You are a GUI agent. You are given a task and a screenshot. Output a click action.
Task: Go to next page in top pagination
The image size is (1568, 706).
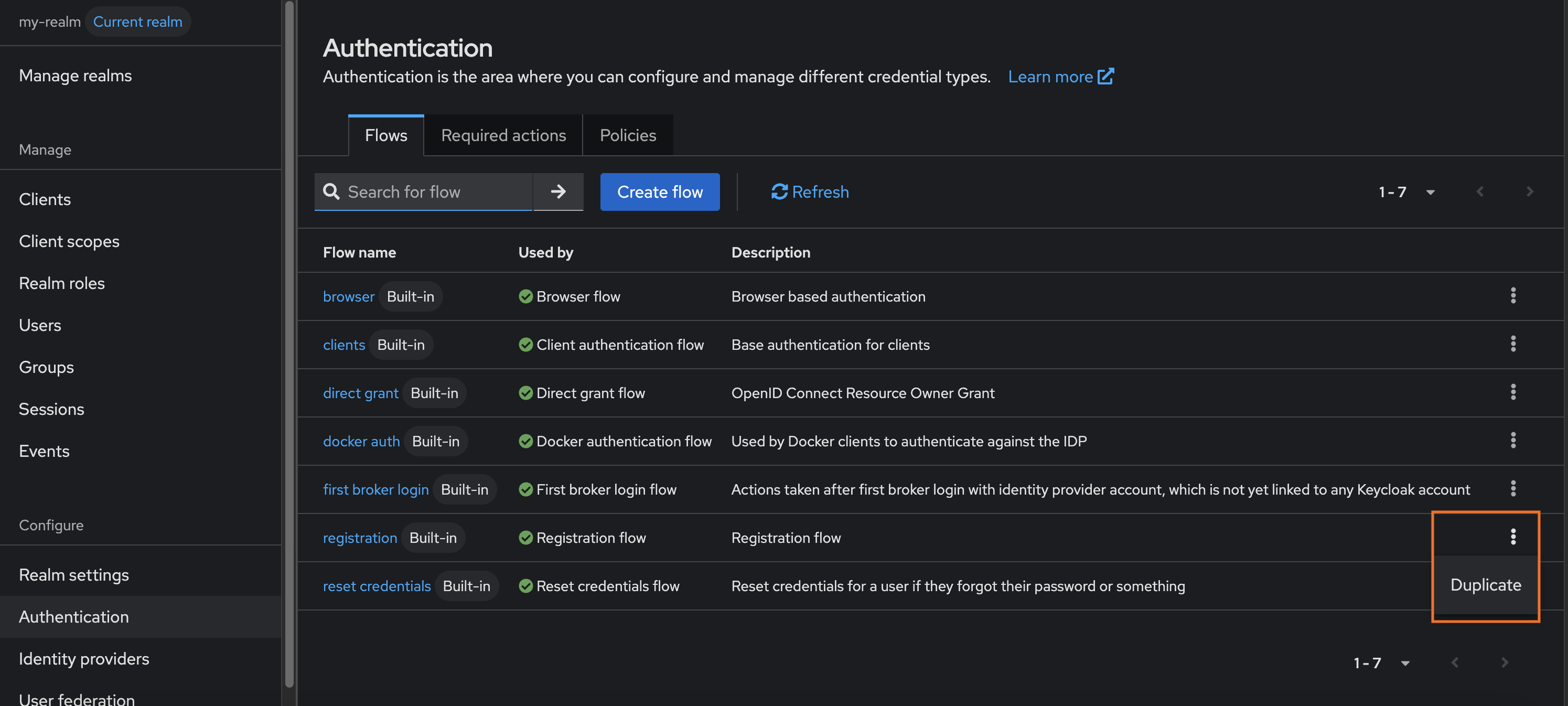pos(1529,192)
